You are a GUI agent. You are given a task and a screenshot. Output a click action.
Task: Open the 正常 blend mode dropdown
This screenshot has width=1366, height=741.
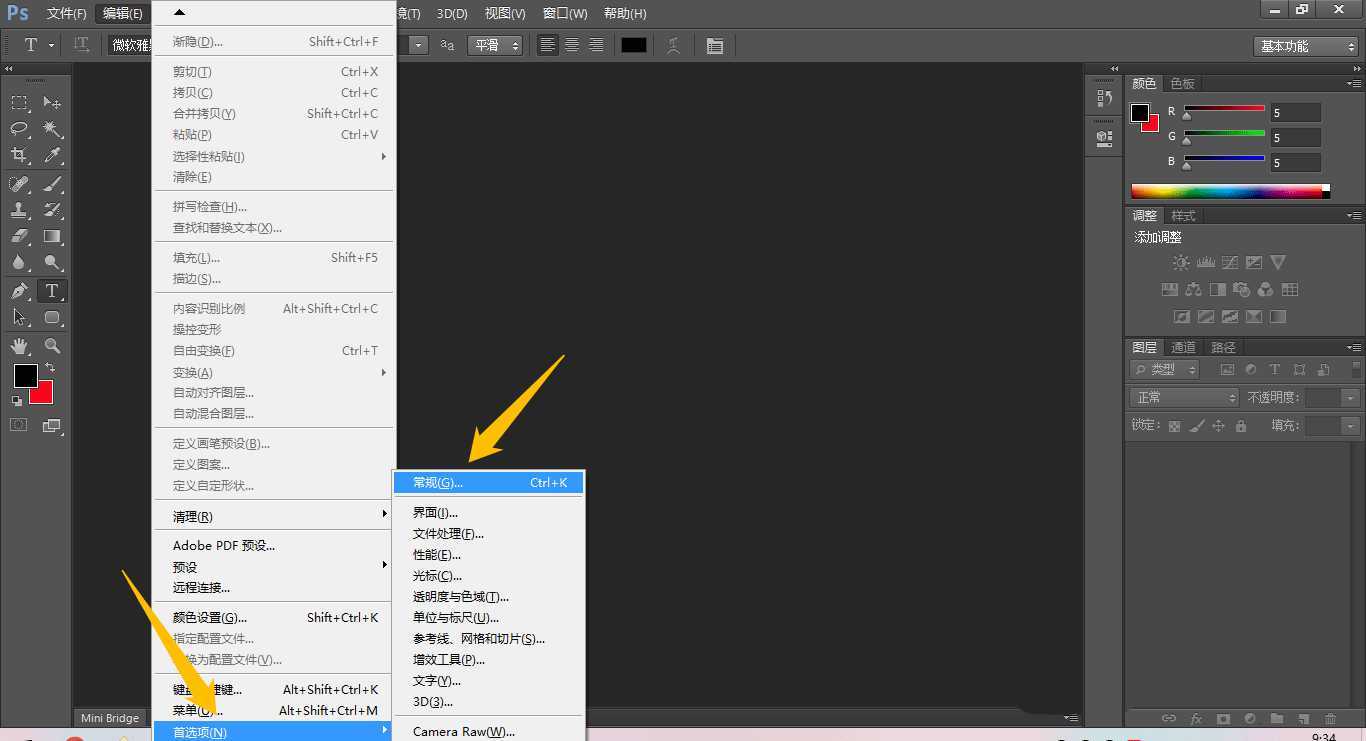pos(1184,398)
